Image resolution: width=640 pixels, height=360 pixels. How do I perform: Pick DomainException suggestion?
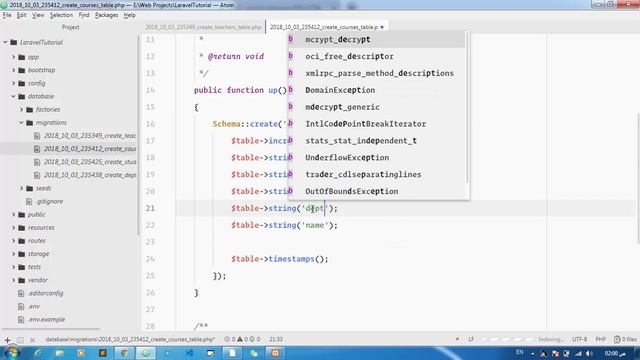pyautogui.click(x=376, y=90)
